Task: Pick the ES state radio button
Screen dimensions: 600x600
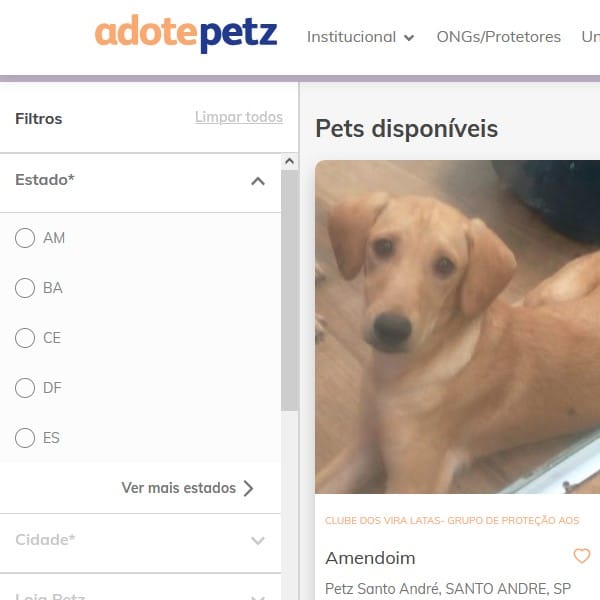Action: (25, 438)
